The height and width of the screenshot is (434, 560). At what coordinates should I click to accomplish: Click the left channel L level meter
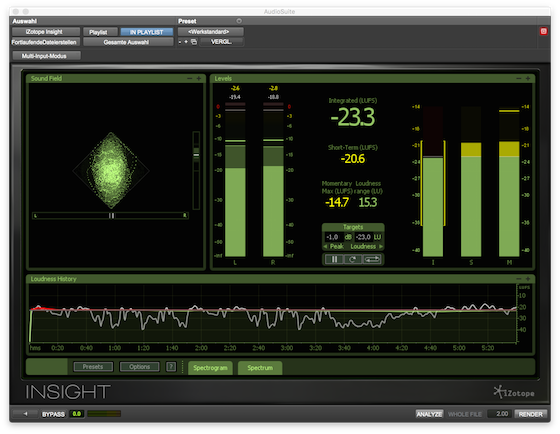tap(235, 180)
